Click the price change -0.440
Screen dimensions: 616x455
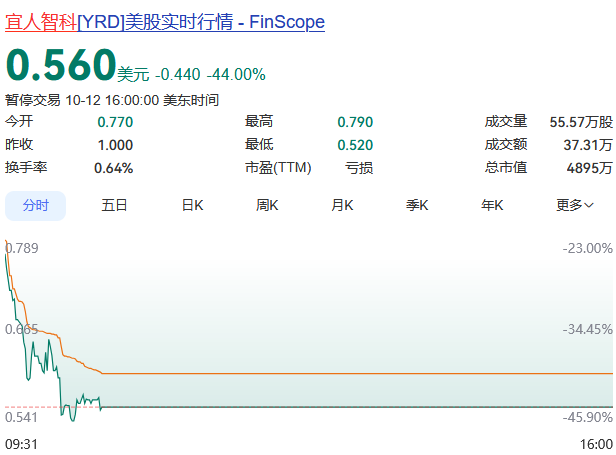click(178, 74)
